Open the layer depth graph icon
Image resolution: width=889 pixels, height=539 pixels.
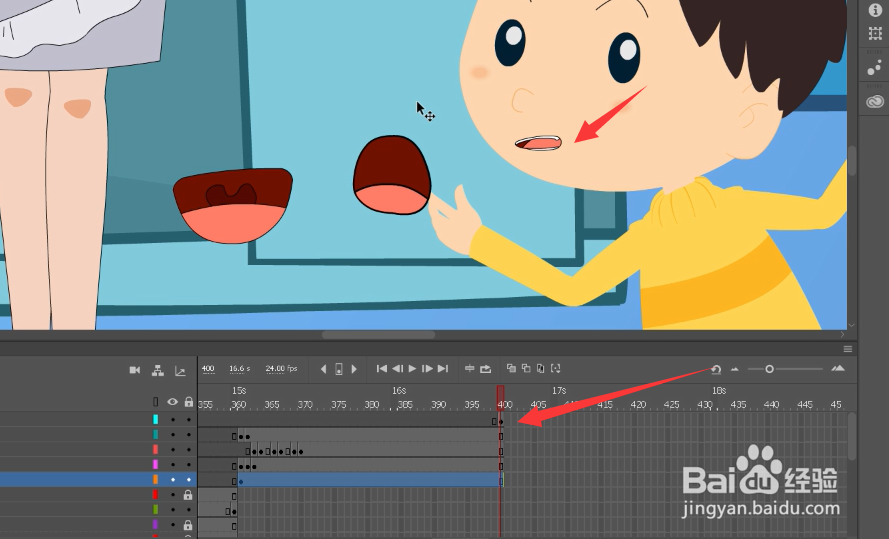point(180,371)
